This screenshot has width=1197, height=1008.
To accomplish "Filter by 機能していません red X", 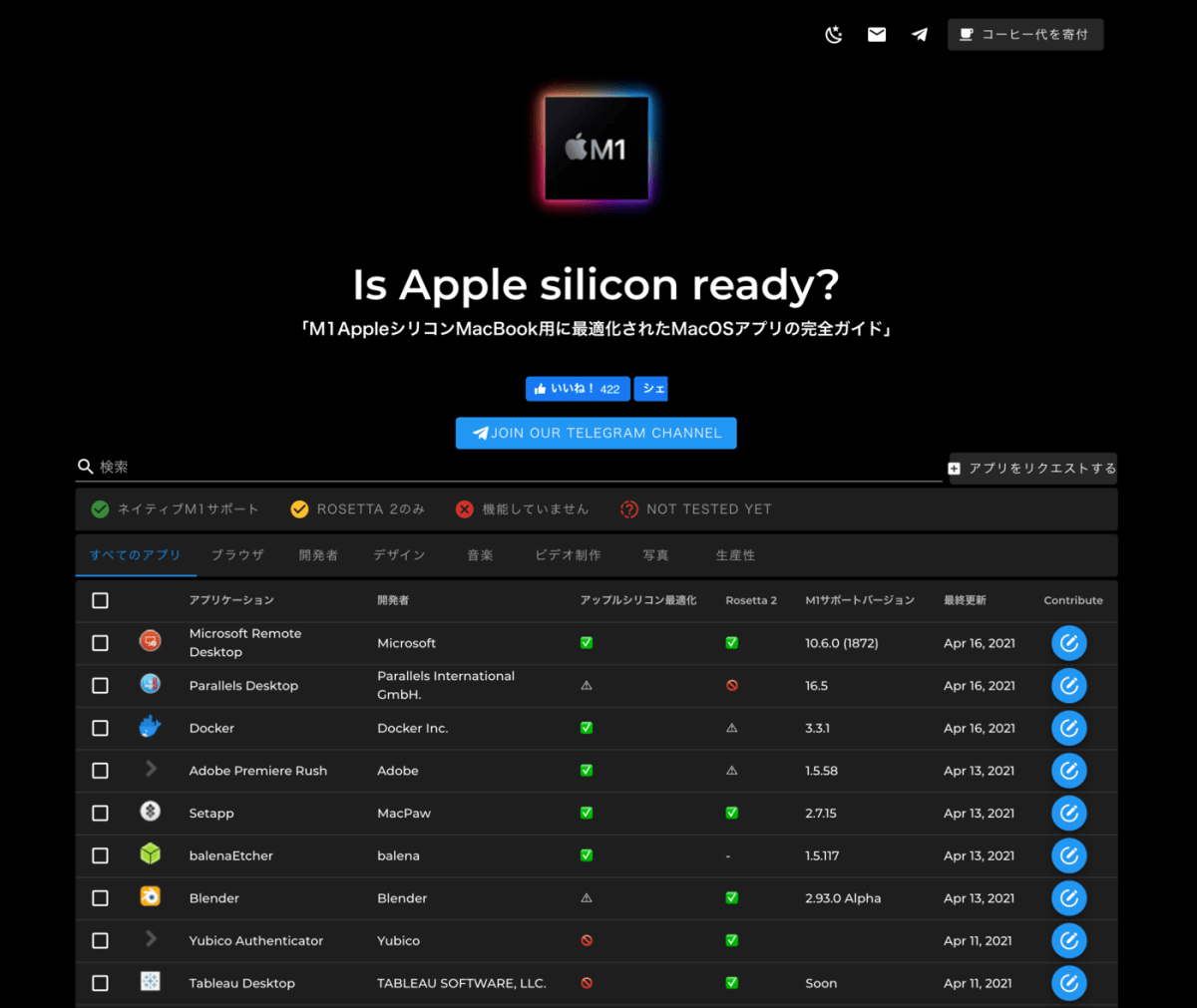I will pos(522,509).
